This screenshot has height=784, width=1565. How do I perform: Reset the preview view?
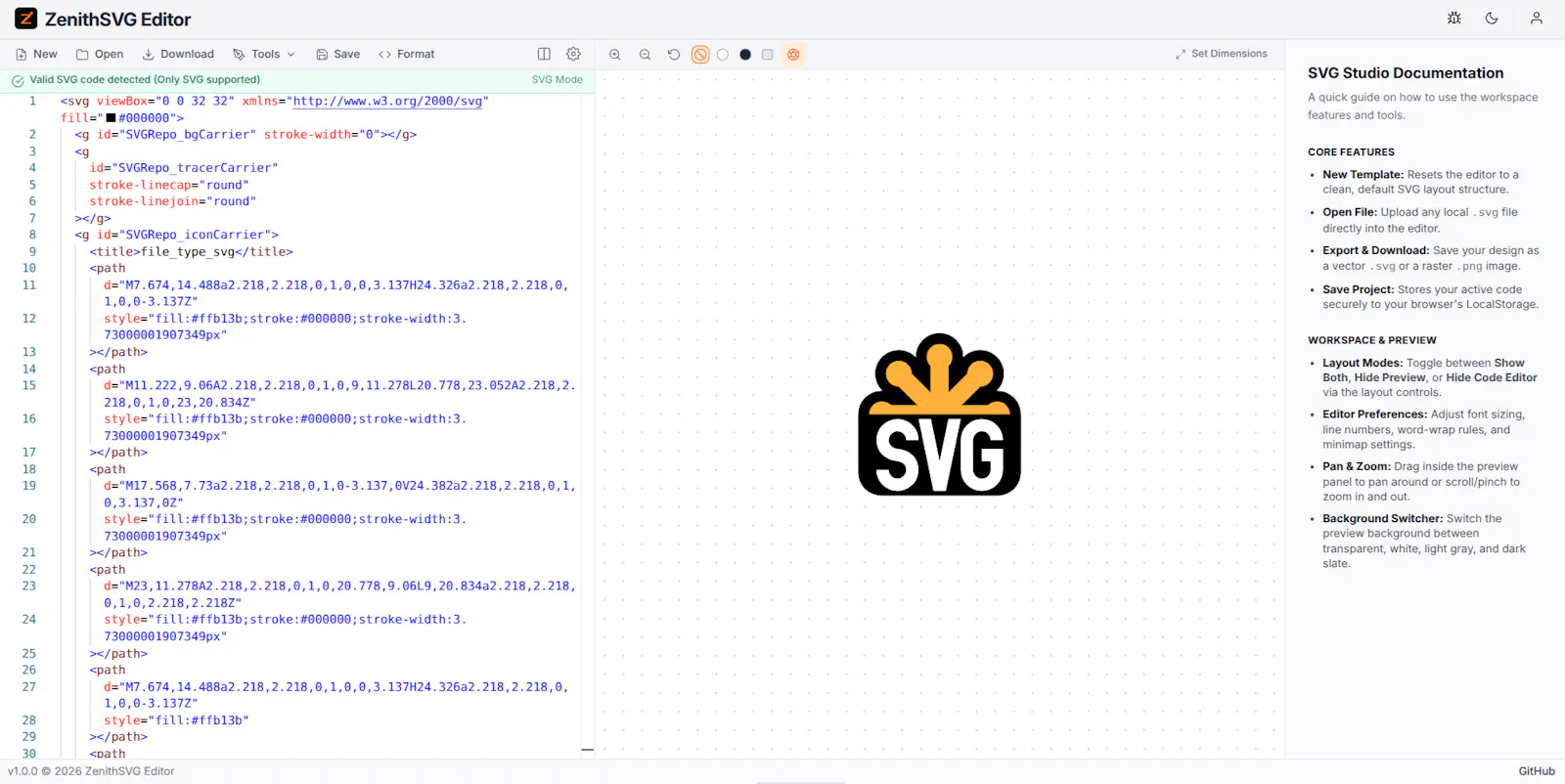click(674, 55)
